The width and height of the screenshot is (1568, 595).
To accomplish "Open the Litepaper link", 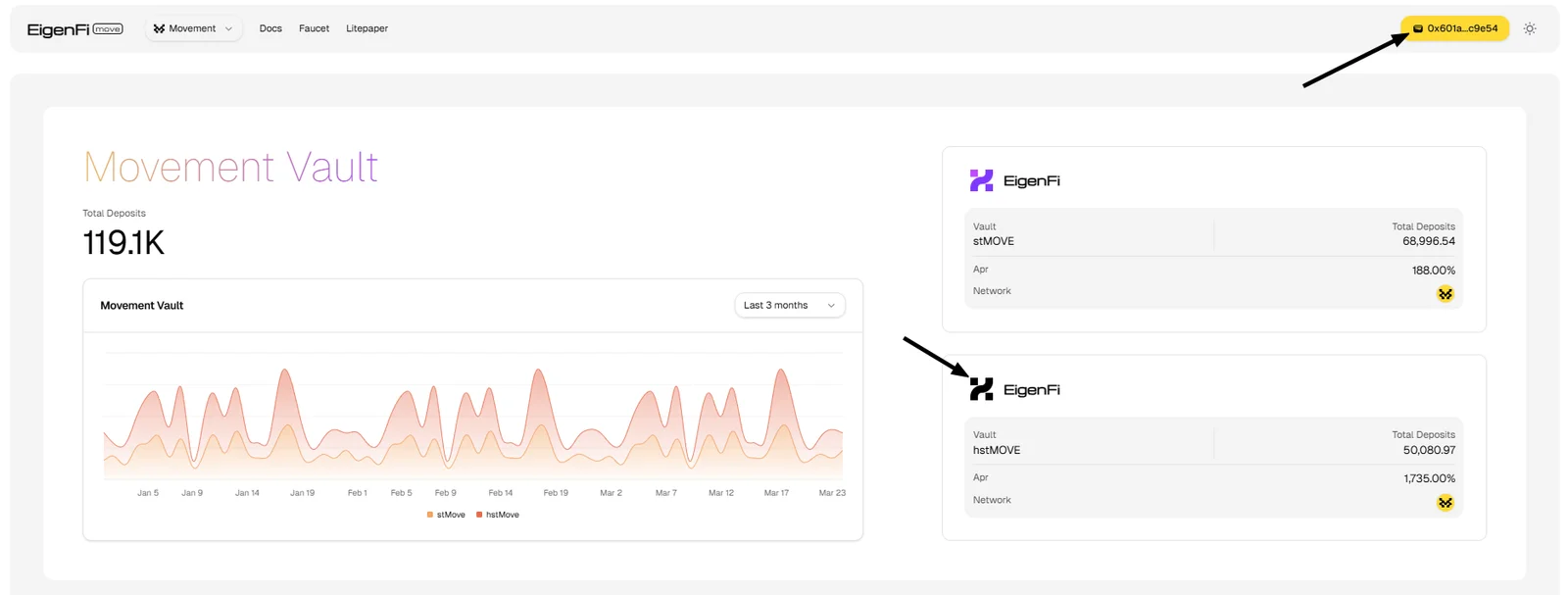I will click(367, 28).
